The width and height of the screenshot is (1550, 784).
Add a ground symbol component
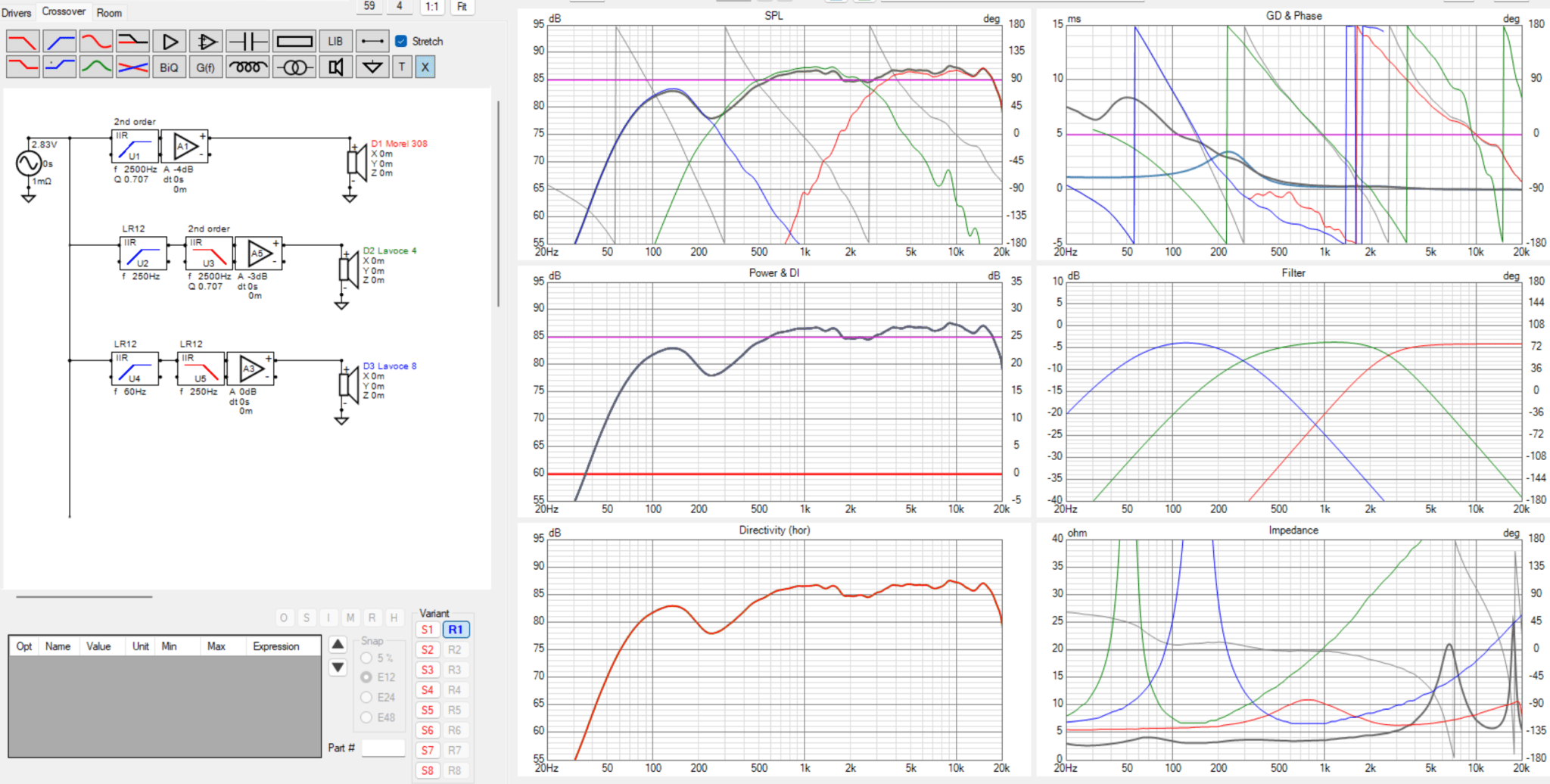(372, 67)
